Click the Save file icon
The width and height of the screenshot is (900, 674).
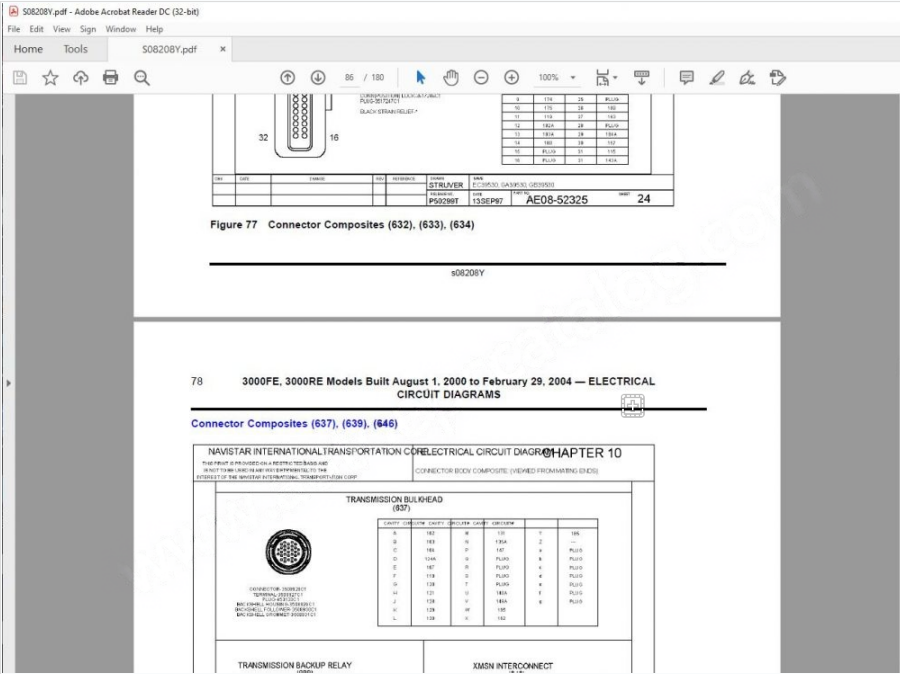19,78
